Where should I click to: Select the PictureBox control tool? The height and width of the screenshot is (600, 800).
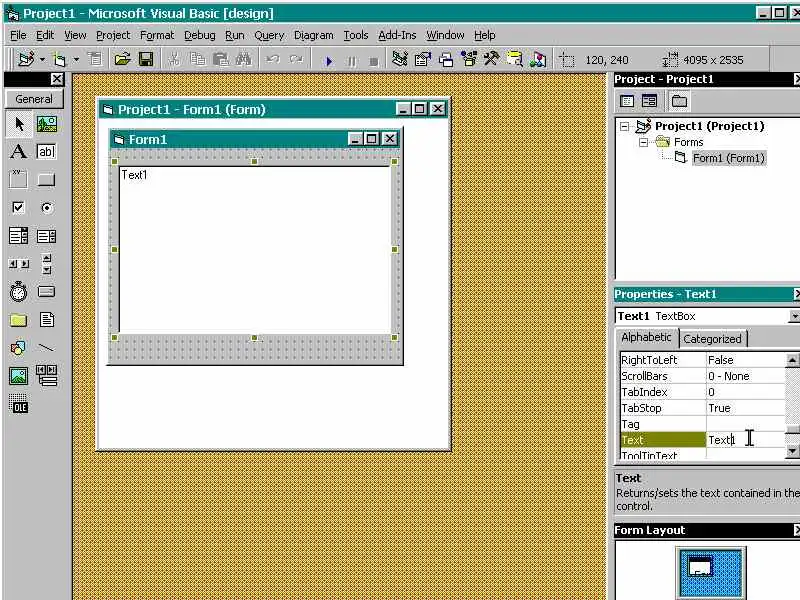pos(46,124)
